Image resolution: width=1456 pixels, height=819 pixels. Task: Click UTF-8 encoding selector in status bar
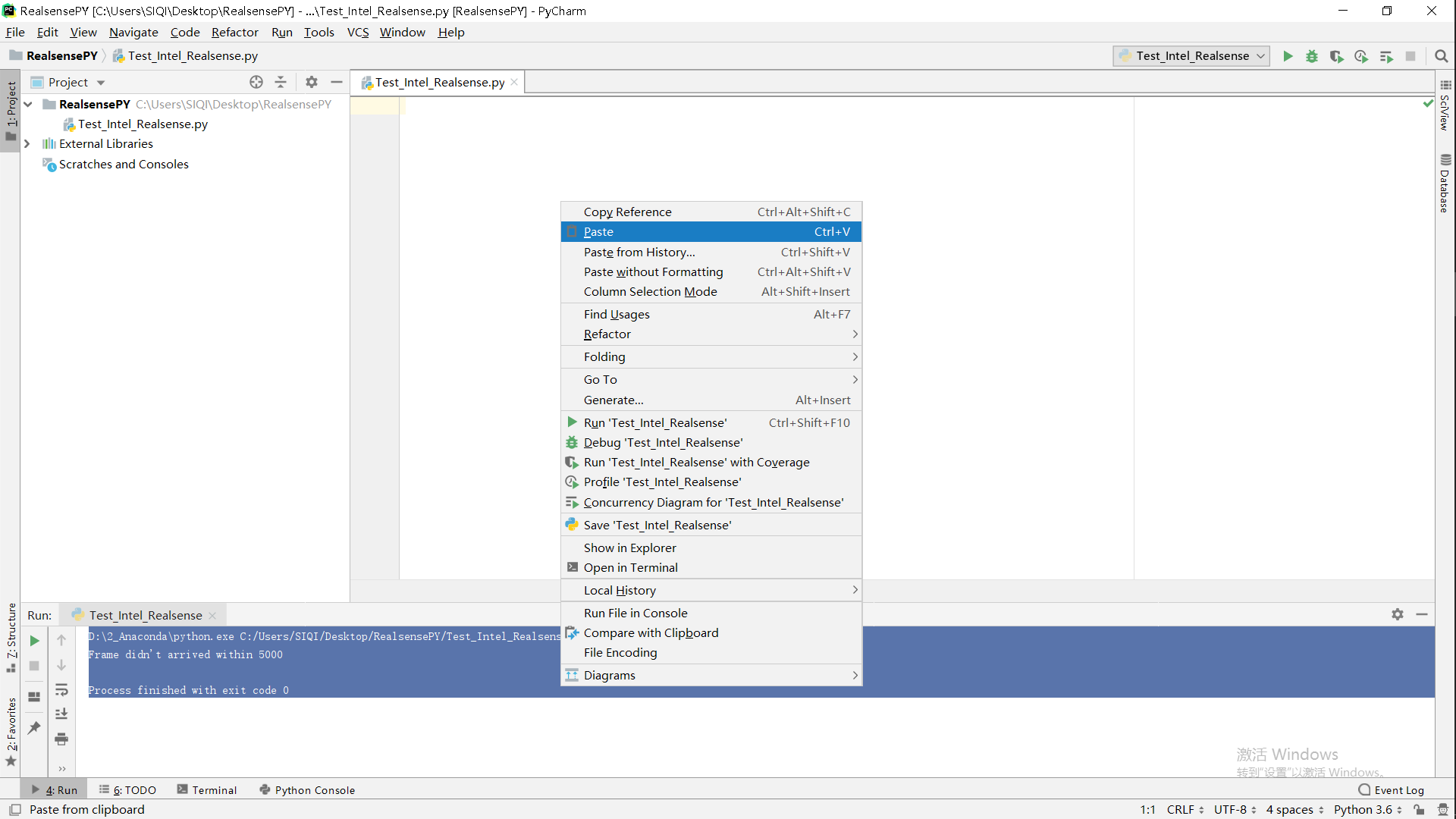click(x=1235, y=810)
